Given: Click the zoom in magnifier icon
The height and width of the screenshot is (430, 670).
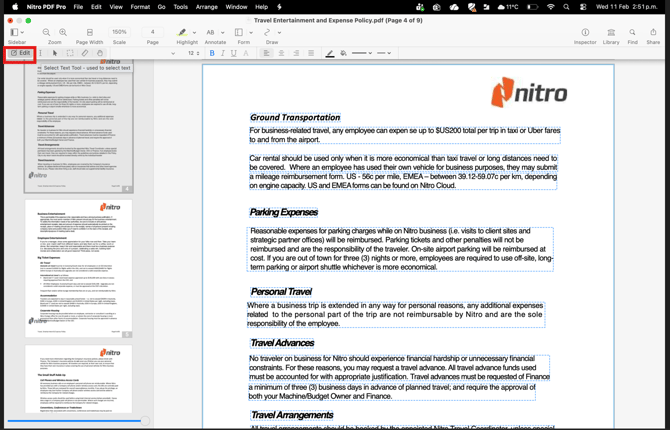Looking at the screenshot, I should coord(63,32).
